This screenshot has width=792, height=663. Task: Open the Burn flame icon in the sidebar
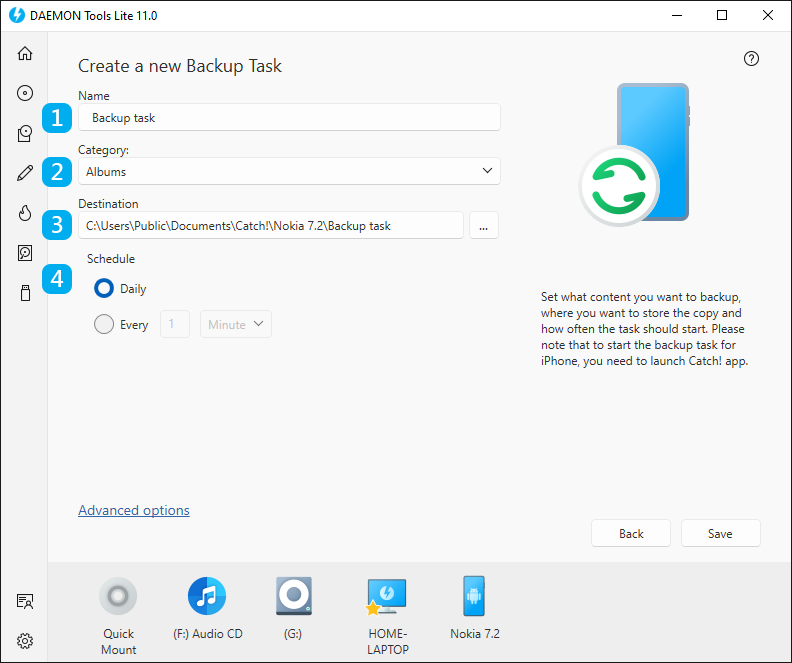click(x=25, y=213)
